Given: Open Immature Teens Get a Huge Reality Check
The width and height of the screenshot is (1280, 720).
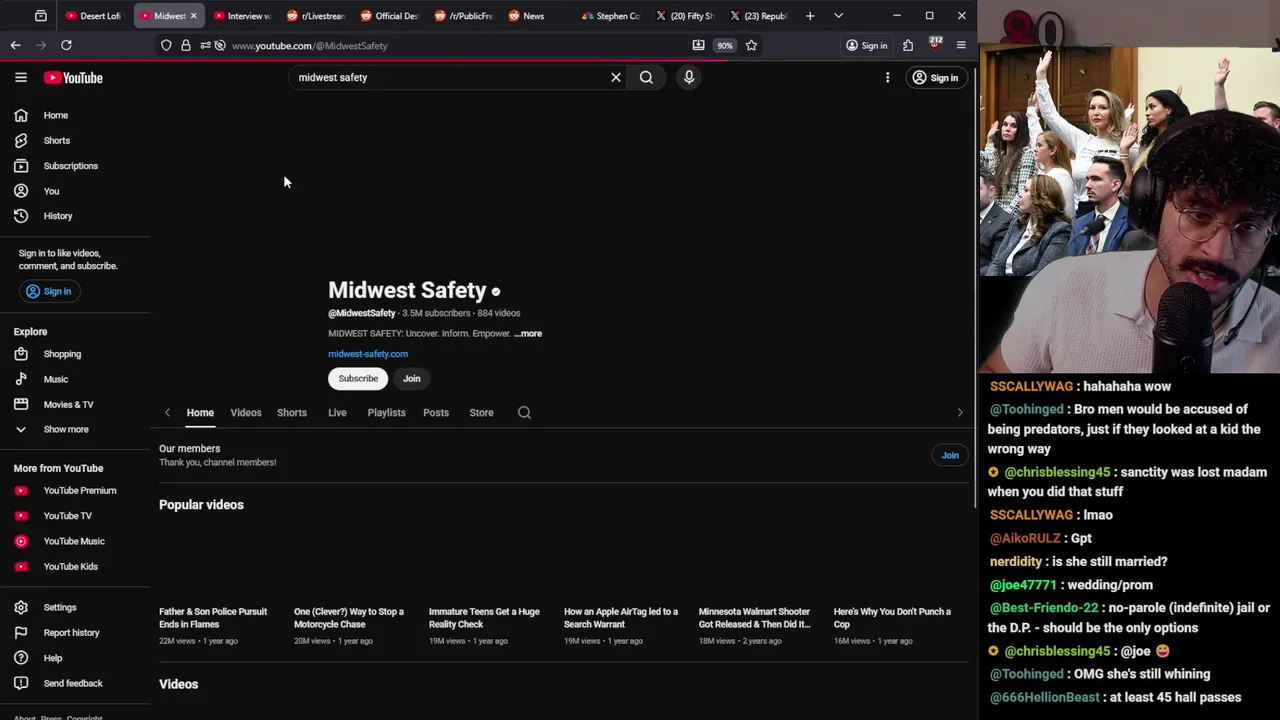Looking at the screenshot, I should pyautogui.click(x=484, y=618).
